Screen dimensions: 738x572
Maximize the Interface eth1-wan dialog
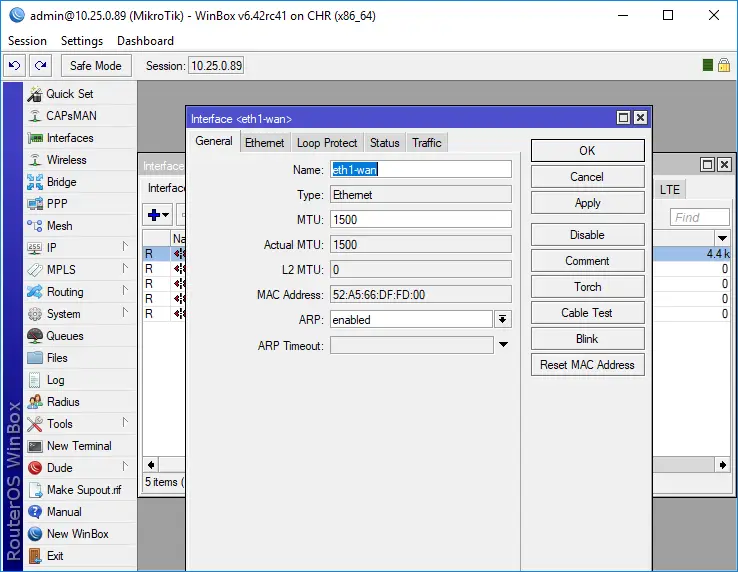623,118
